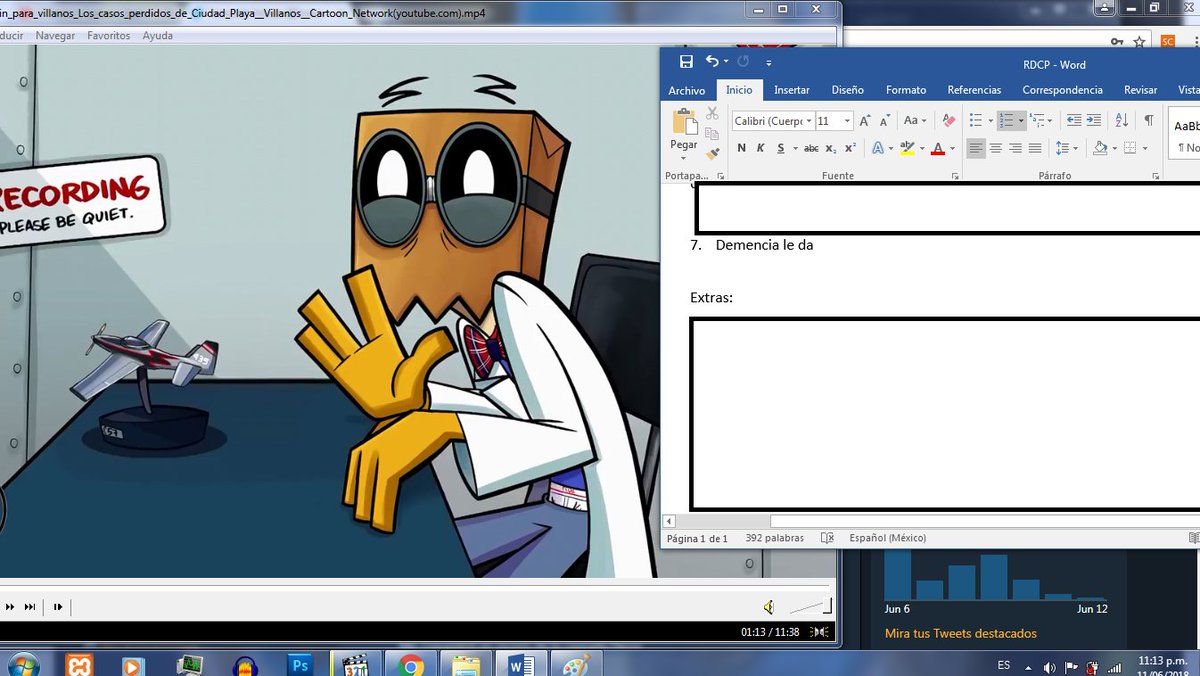Viewport: 1200px width, 676px height.
Task: Fast forward the video in the player
Action: click(9, 607)
